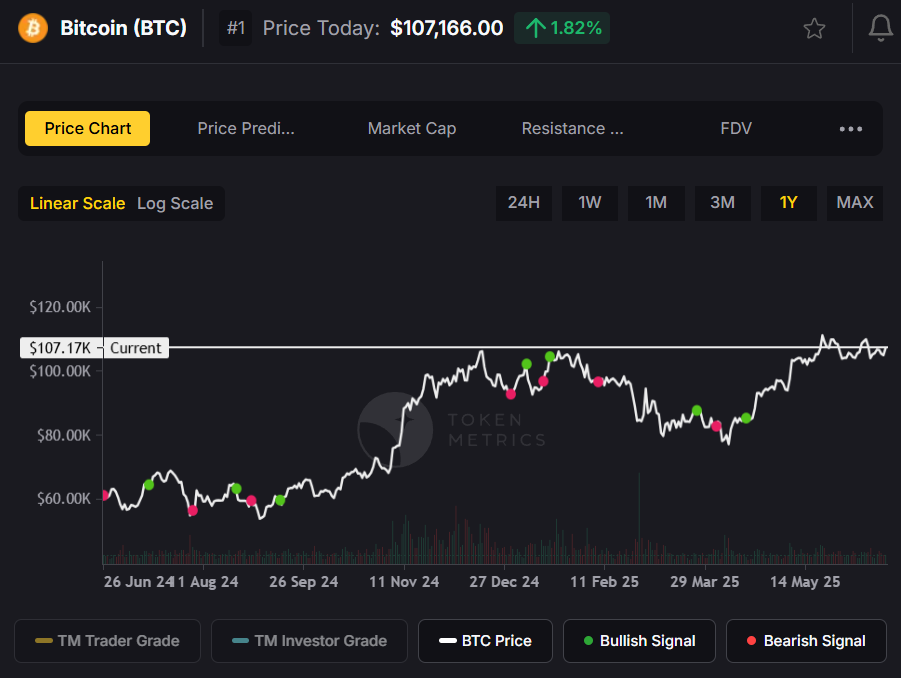
Task: Toggle Bearish Signal markers
Action: (806, 641)
